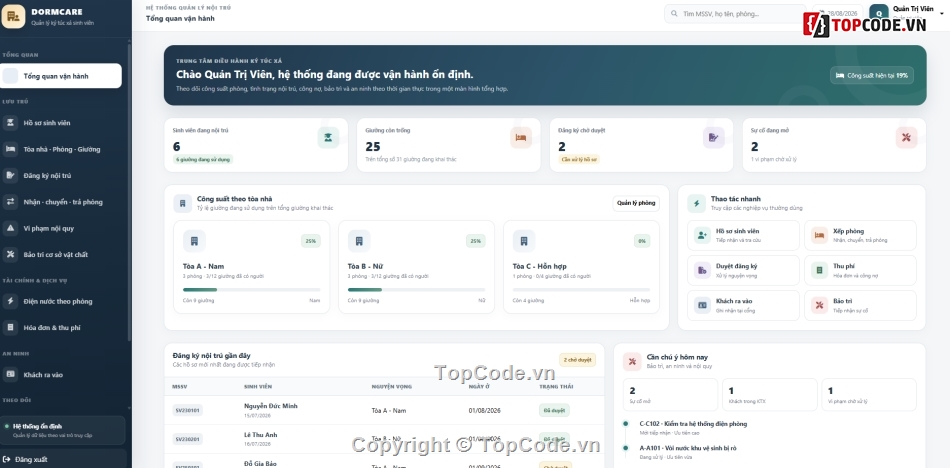Click the Vi phạm chờ xử lý count card
The width and height of the screenshot is (950, 468).
869,395
